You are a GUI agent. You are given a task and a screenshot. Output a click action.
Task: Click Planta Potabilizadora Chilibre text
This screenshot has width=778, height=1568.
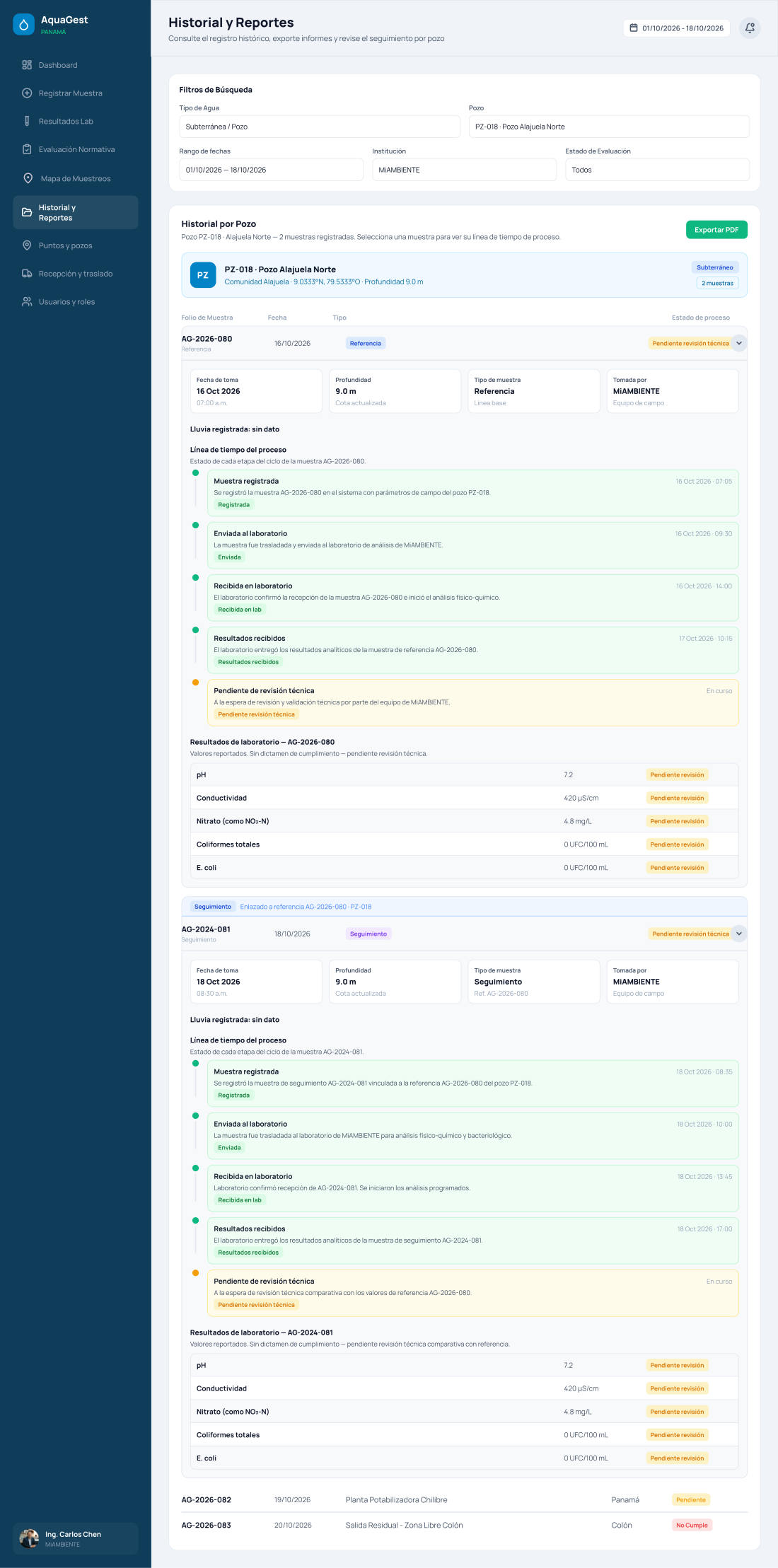coord(396,1499)
